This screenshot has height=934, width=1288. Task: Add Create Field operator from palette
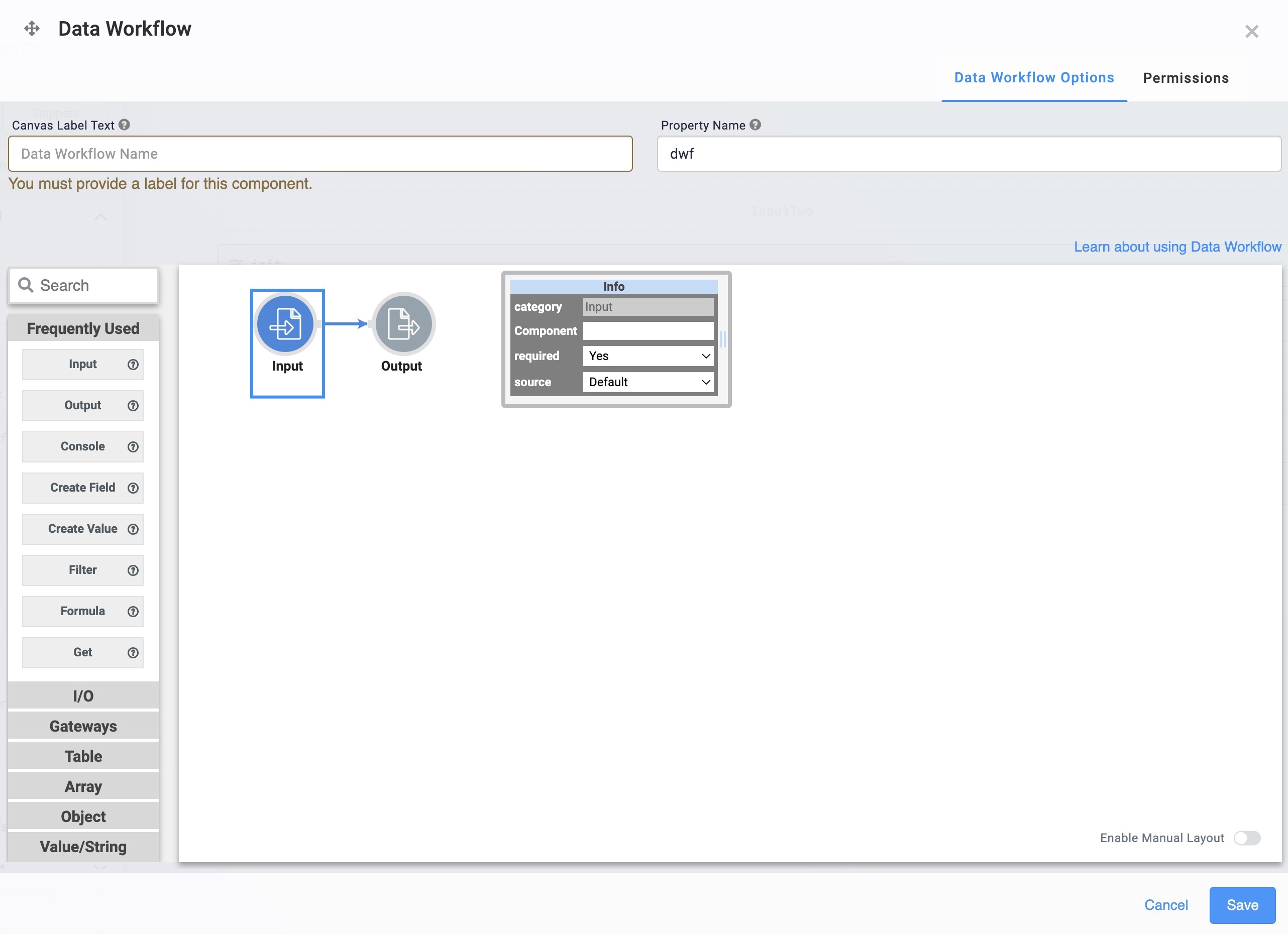point(83,488)
